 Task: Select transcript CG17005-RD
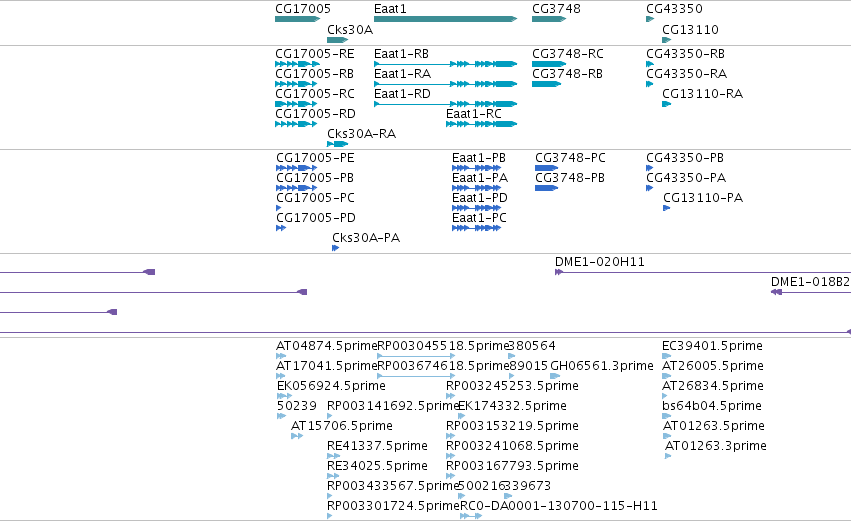pyautogui.click(x=315, y=114)
